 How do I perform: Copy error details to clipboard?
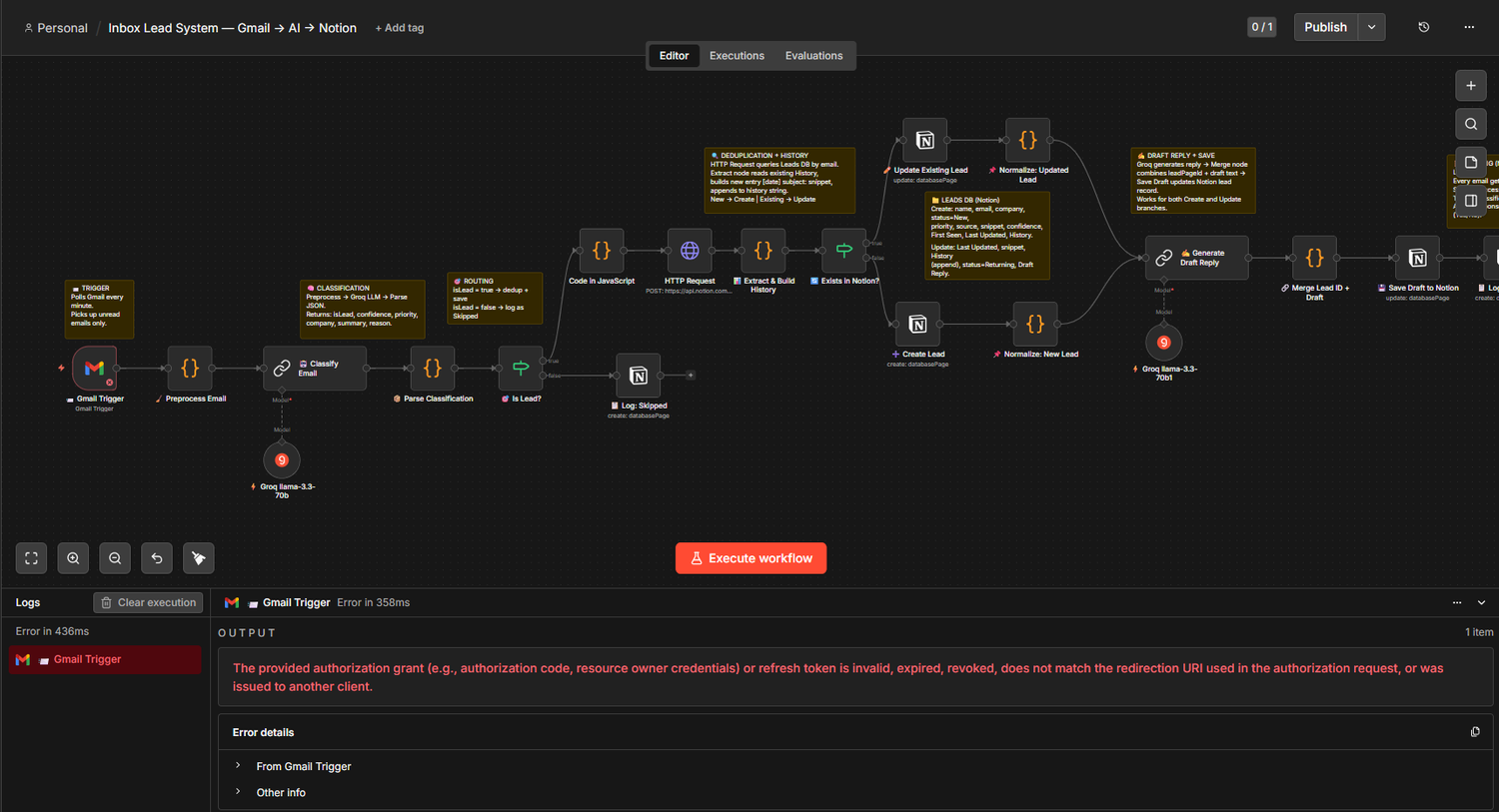(x=1475, y=732)
